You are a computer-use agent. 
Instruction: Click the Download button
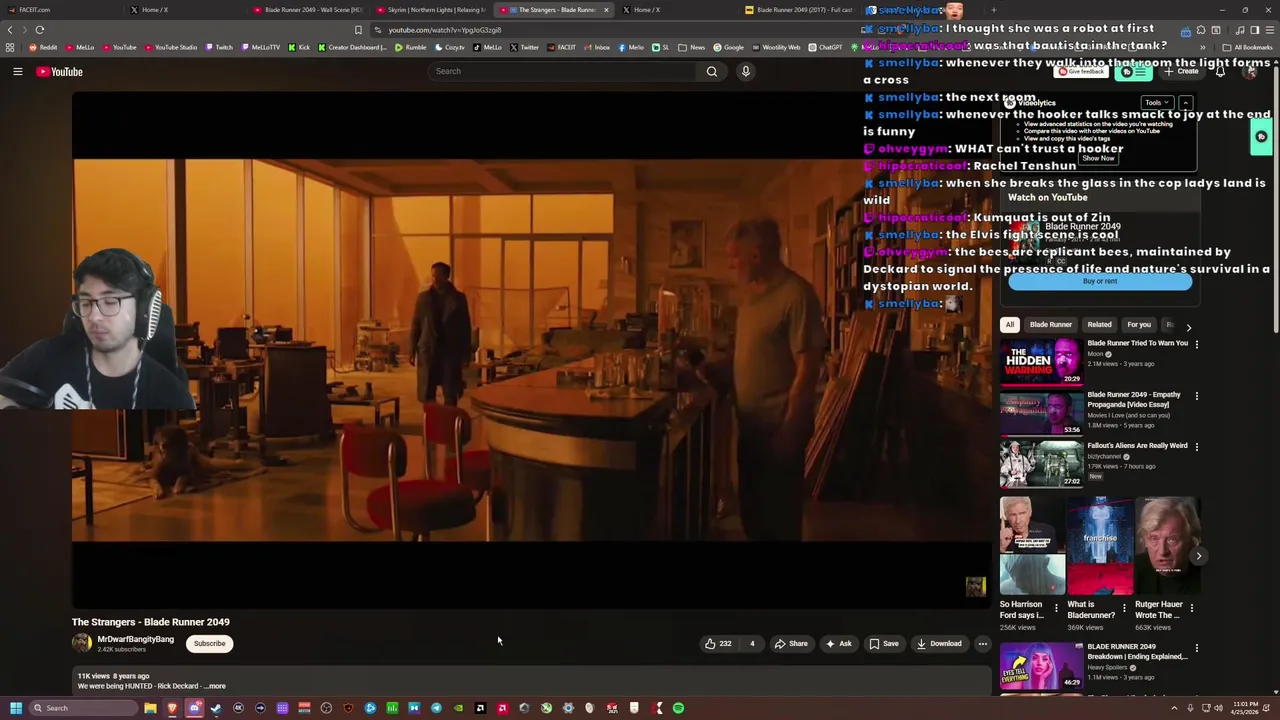coord(939,643)
